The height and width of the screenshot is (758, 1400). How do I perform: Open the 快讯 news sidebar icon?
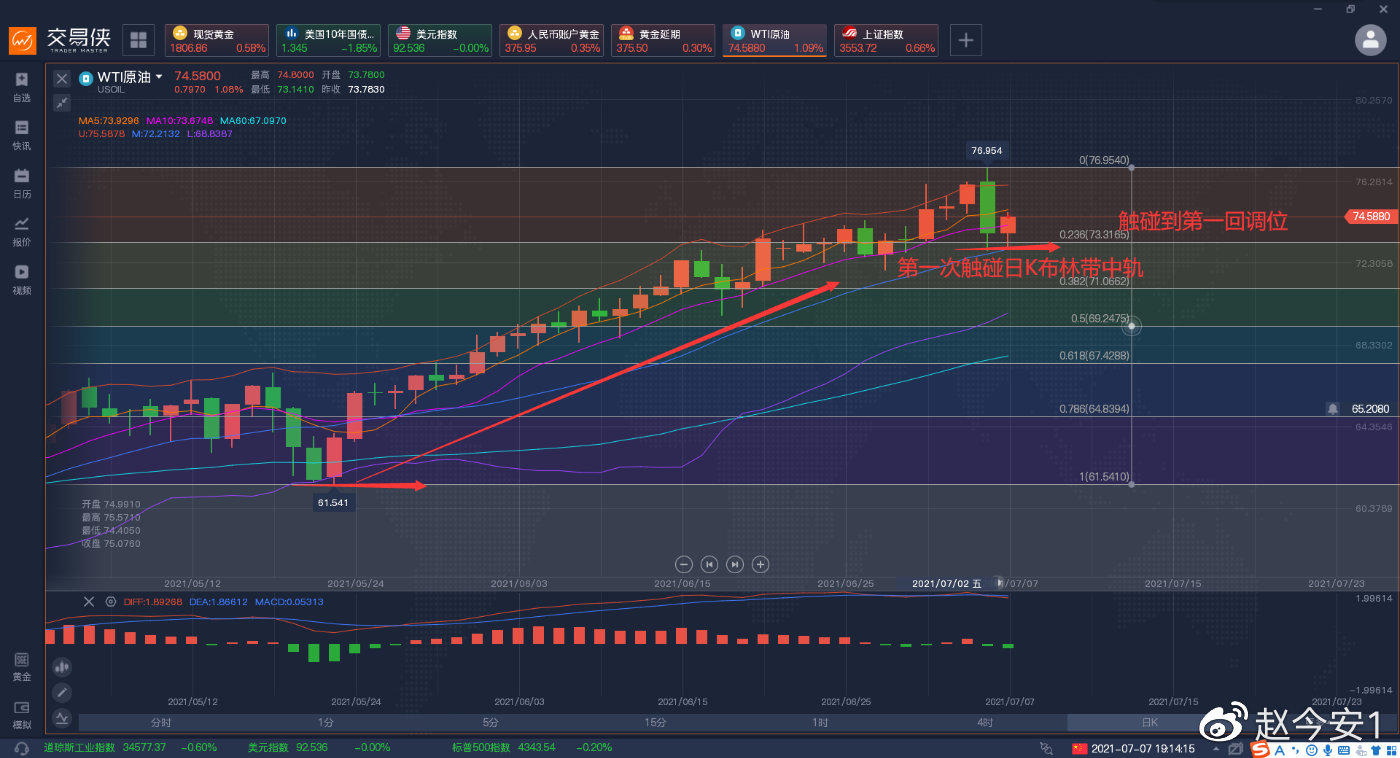pos(21,135)
